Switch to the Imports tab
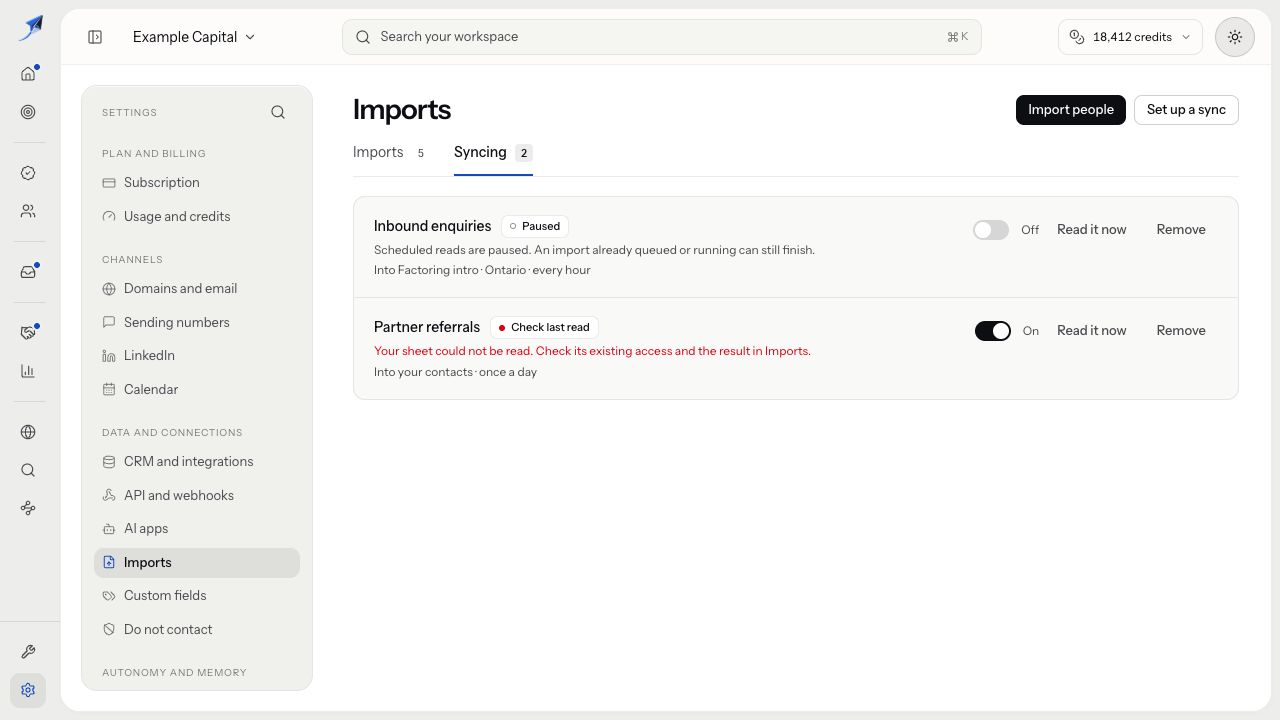The width and height of the screenshot is (1280, 720). tap(389, 152)
